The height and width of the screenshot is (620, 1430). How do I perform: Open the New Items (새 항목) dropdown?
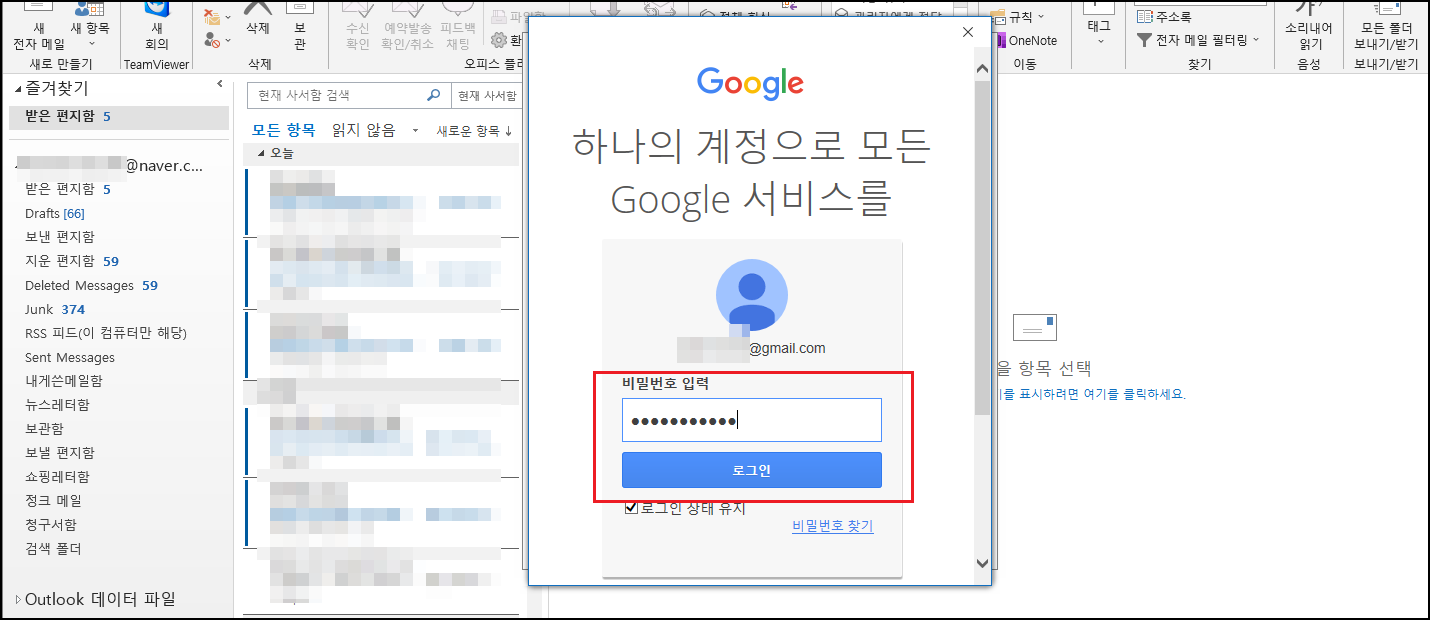coord(91,28)
